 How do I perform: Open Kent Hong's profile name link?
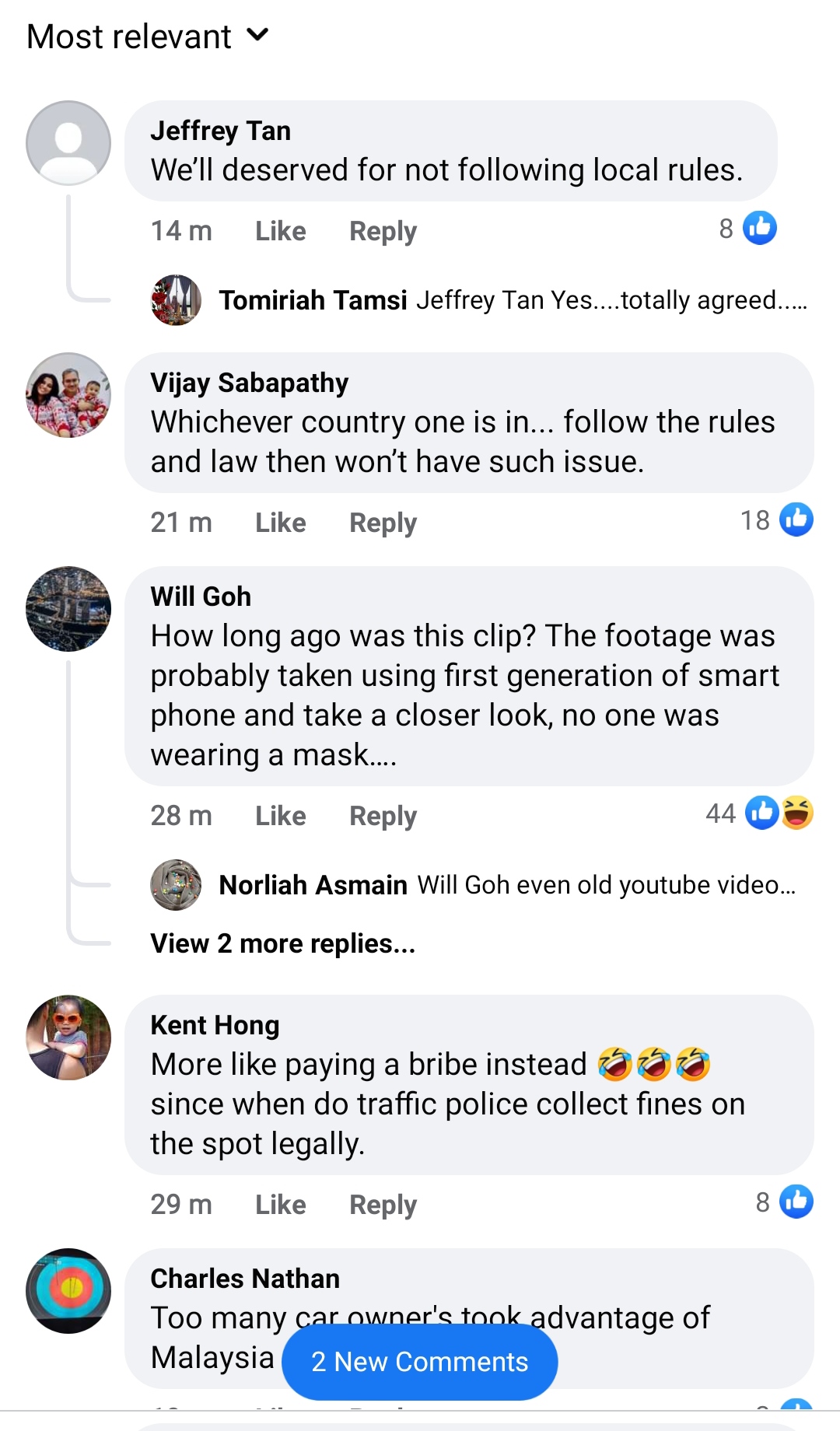pos(215,1025)
